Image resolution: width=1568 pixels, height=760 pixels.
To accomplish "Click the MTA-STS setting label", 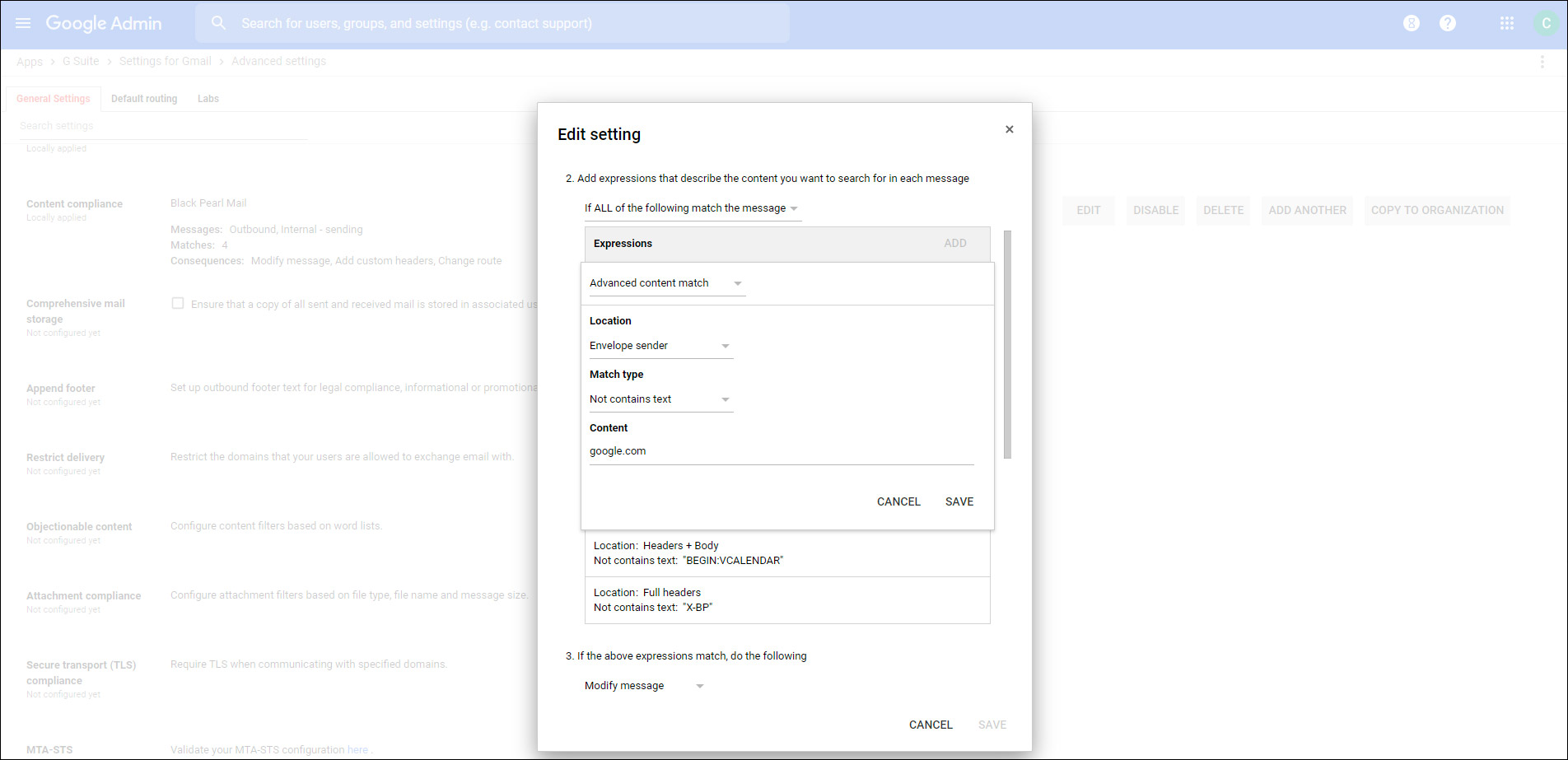I will pyautogui.click(x=49, y=750).
